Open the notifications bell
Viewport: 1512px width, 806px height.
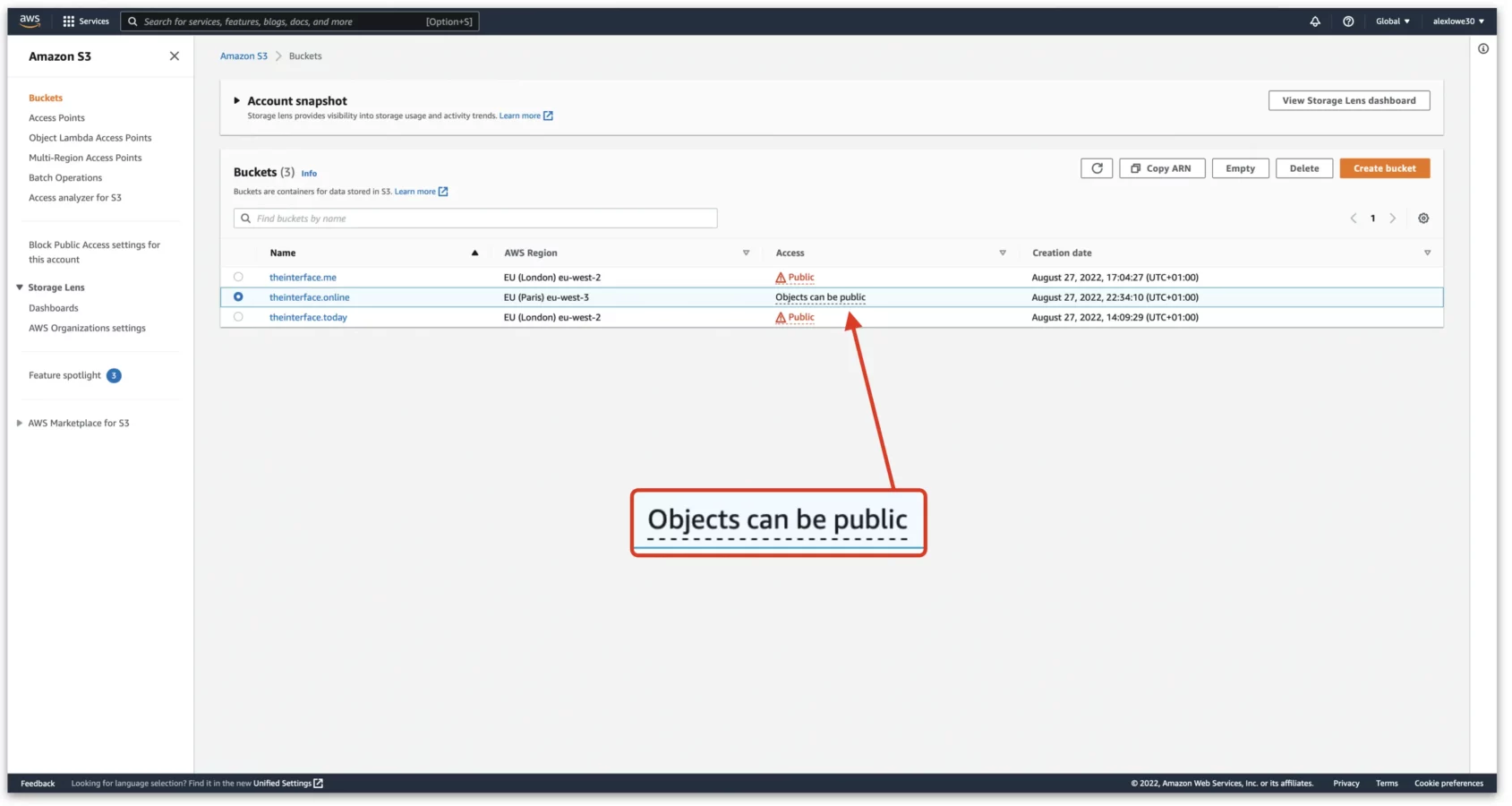(x=1315, y=21)
